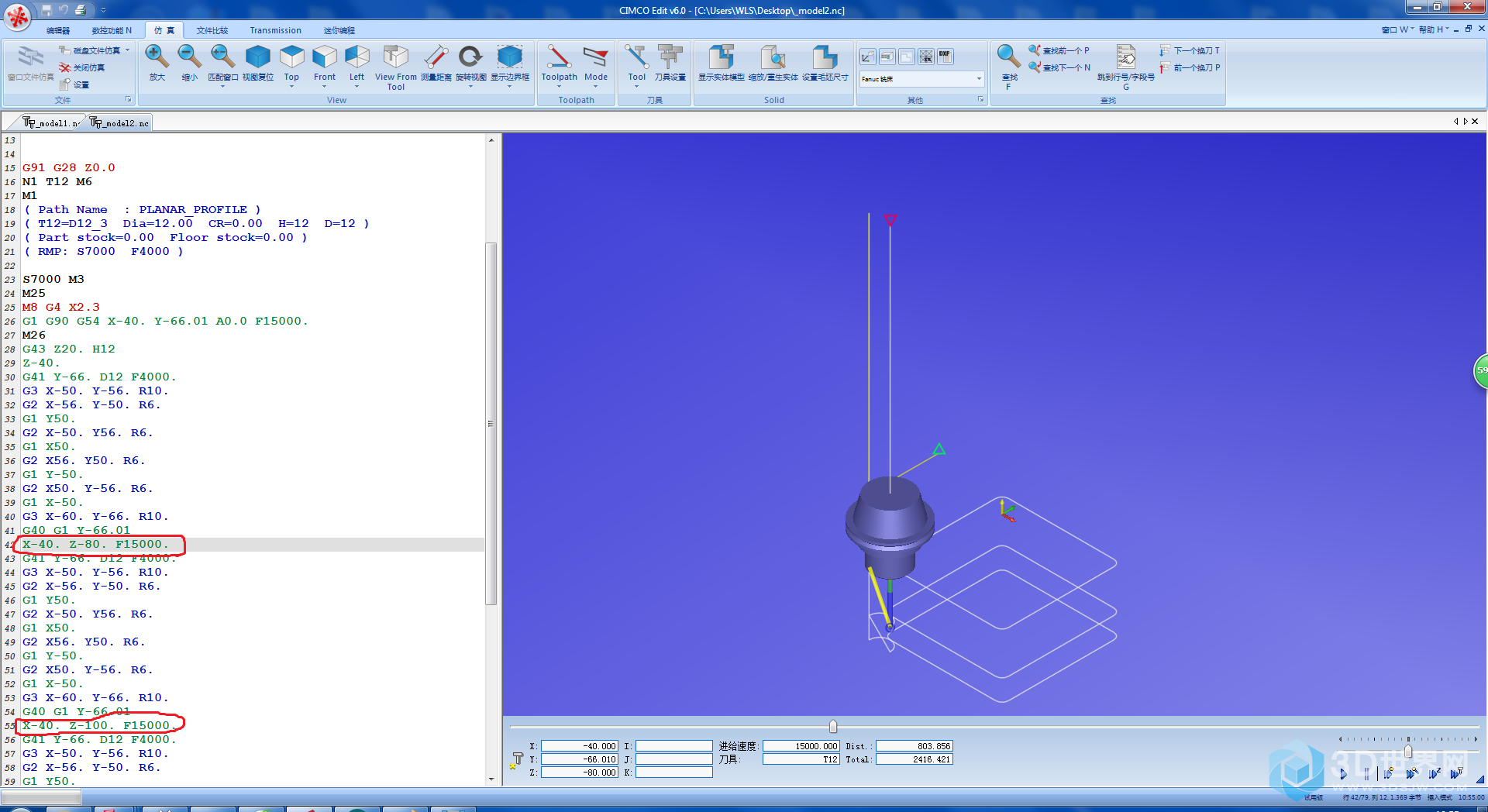Image resolution: width=1488 pixels, height=812 pixels.
Task: Click 查找下一个 N find next
Action: 1059,67
